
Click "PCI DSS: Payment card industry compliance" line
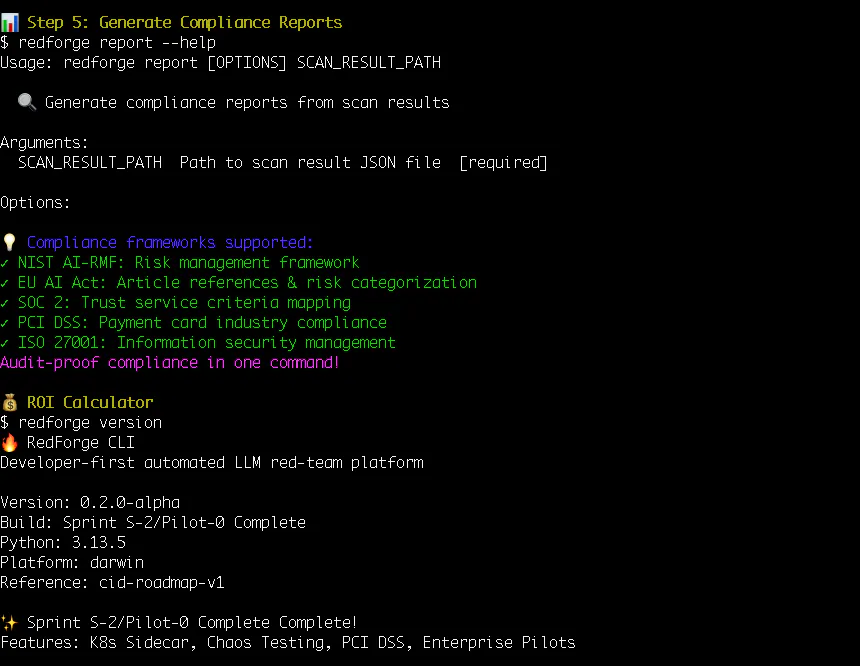pos(202,323)
